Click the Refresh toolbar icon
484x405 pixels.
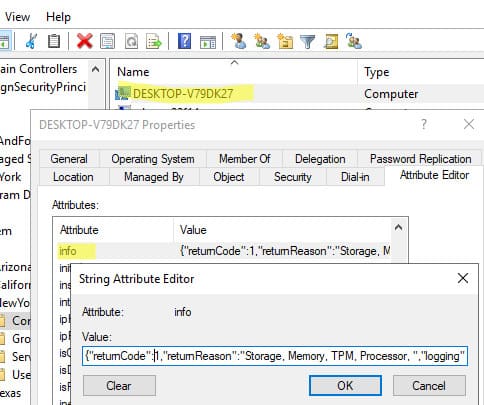pyautogui.click(x=131, y=42)
